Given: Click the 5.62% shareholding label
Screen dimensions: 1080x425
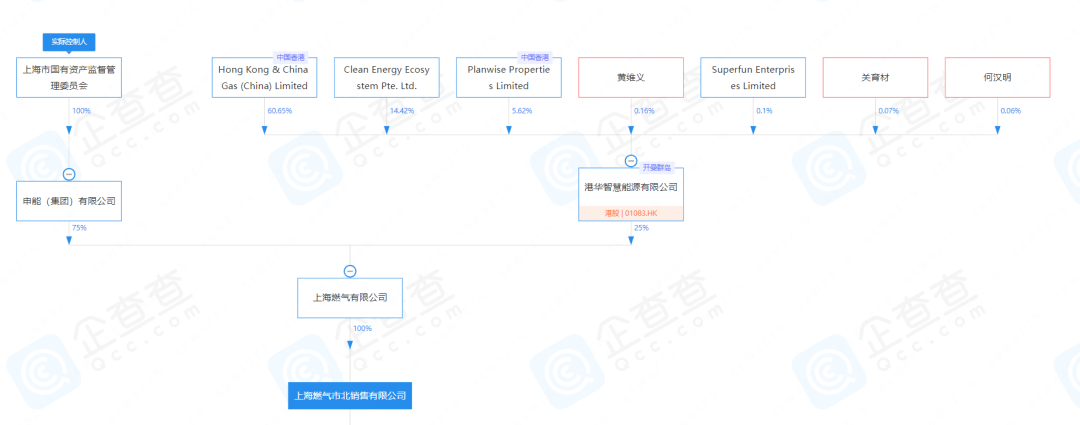Looking at the screenshot, I should [x=520, y=110].
